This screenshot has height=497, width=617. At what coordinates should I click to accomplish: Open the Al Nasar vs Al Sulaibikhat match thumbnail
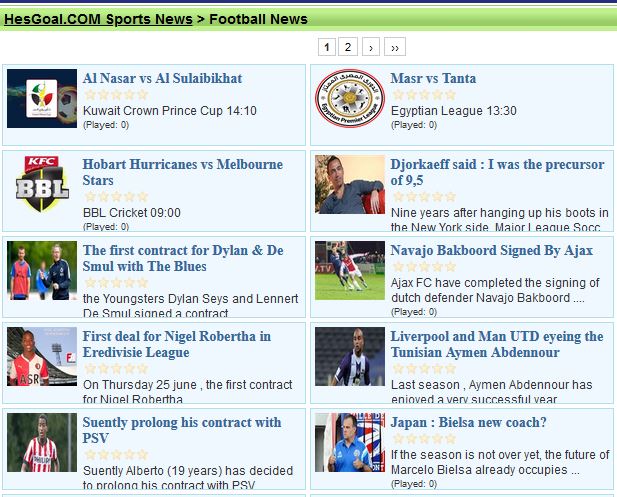point(42,98)
